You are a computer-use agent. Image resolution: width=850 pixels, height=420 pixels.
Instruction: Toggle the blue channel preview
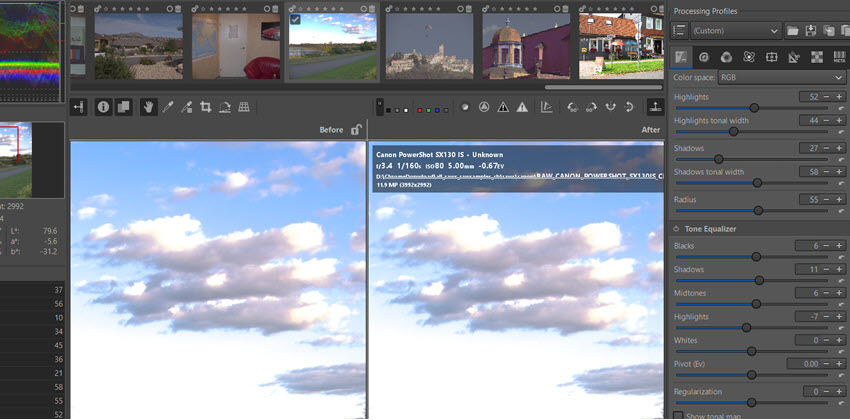437,111
